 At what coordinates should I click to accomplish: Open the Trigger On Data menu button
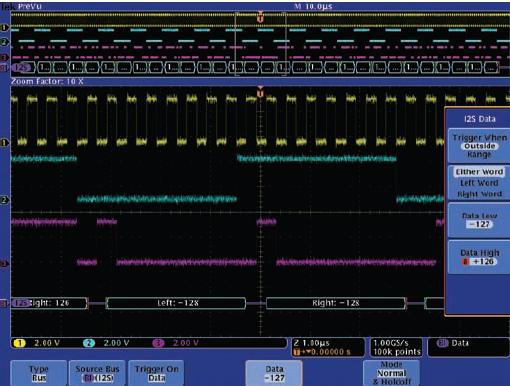(x=156, y=373)
